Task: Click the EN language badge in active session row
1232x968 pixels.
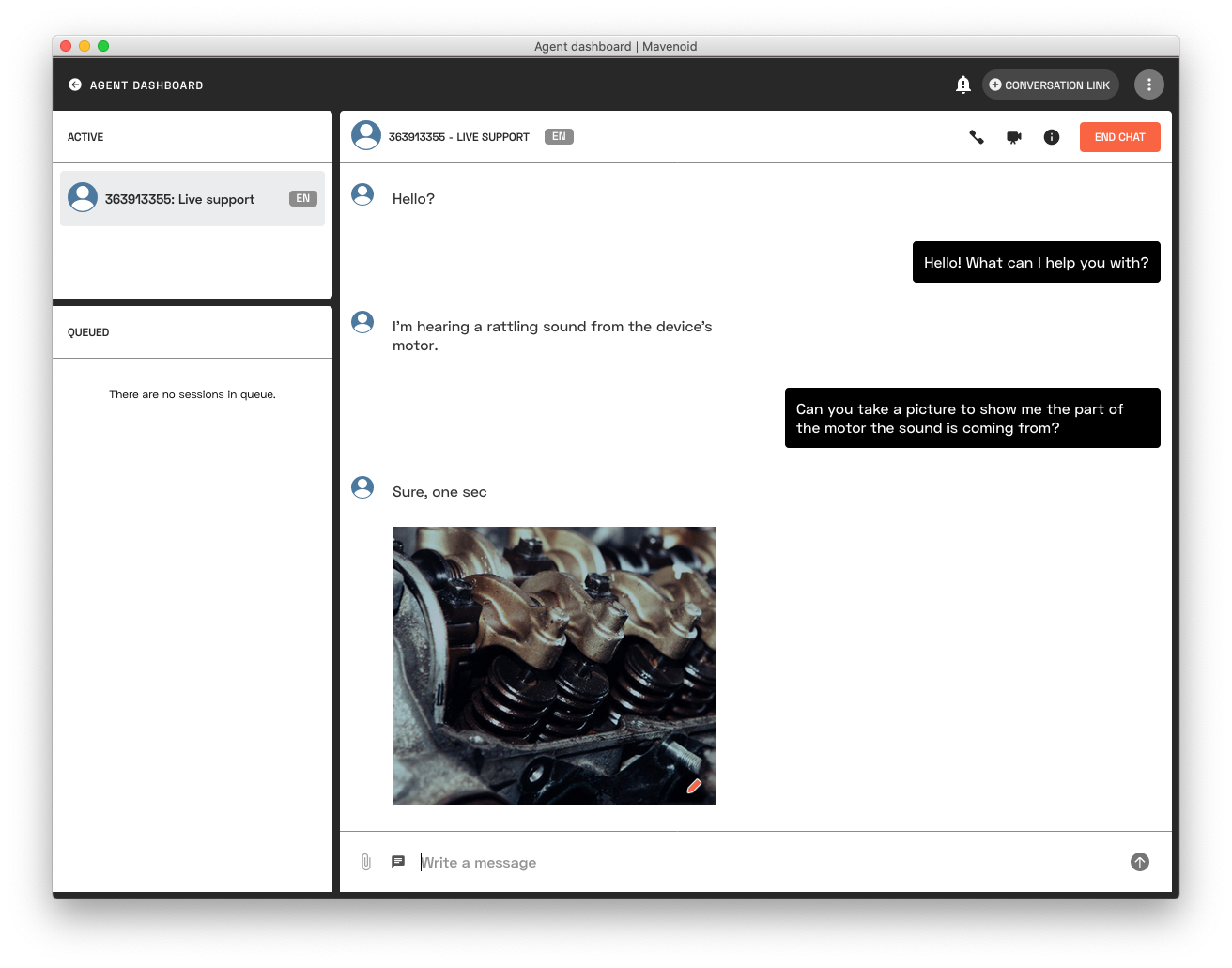Action: pos(302,198)
